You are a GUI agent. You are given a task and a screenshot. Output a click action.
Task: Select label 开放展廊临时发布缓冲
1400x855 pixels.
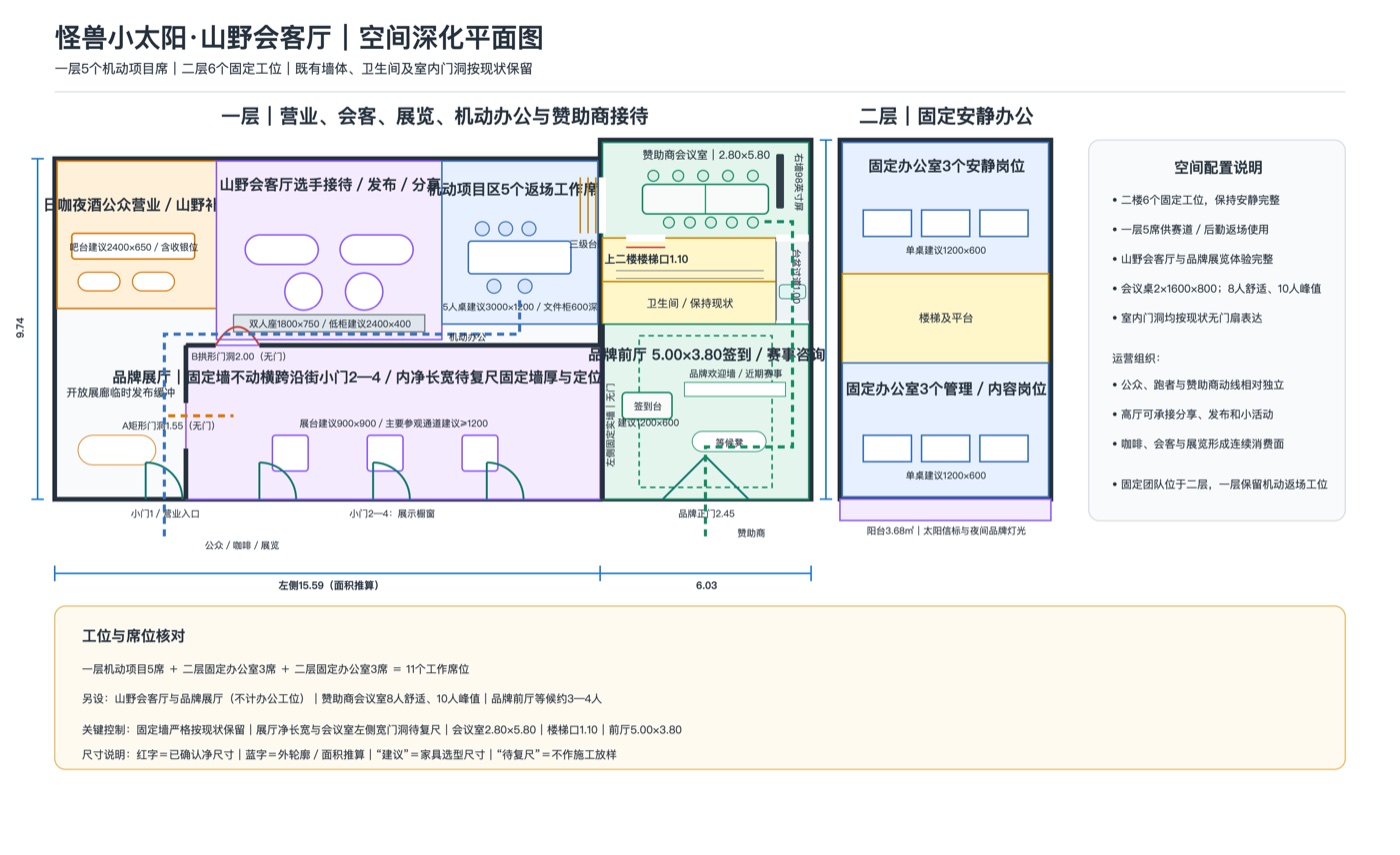point(120,393)
